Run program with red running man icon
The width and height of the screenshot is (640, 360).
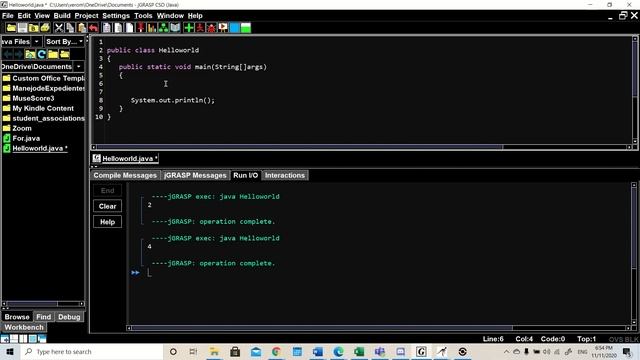pyautogui.click(x=200, y=28)
